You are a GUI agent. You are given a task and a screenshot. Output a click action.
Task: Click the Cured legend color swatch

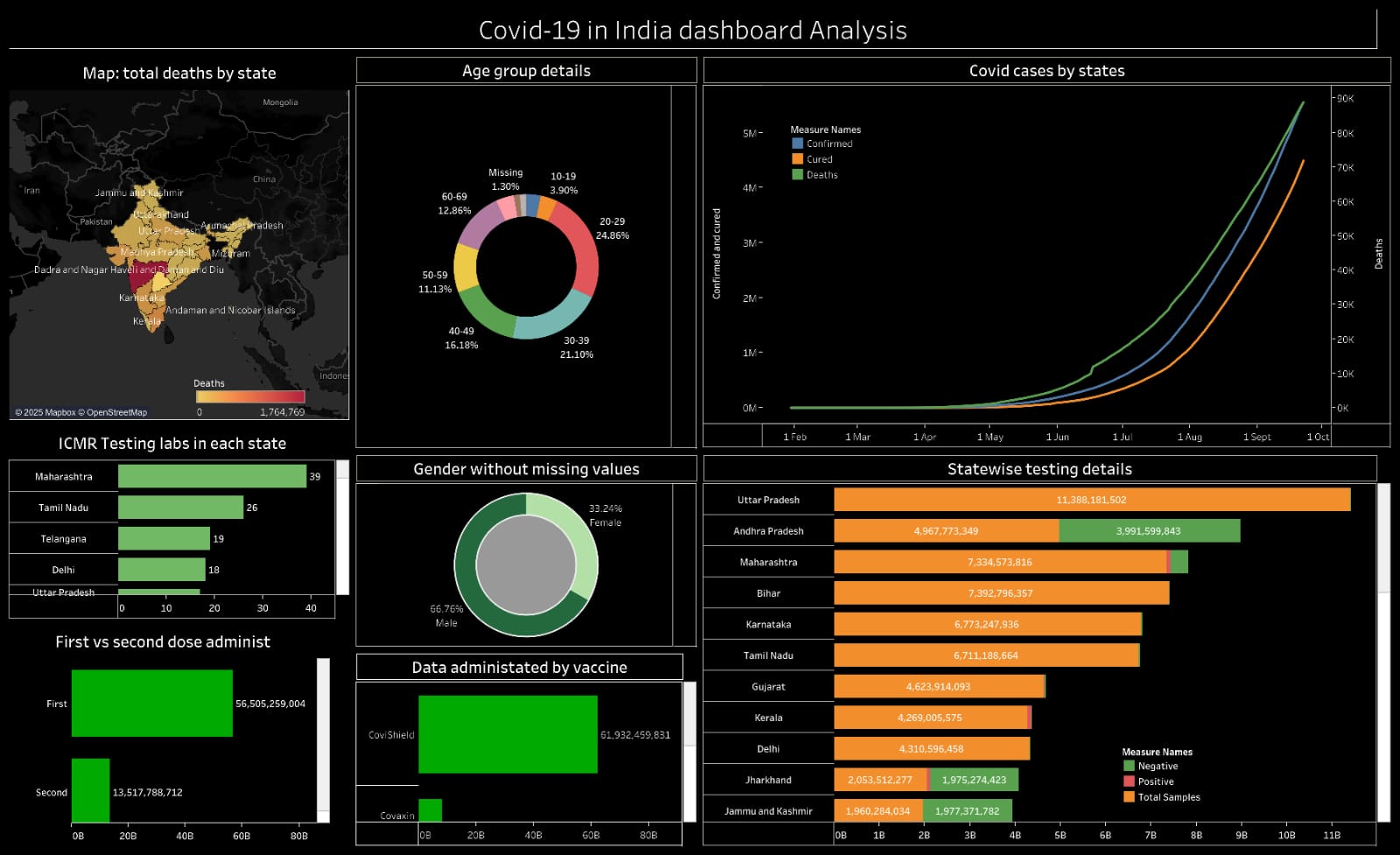click(x=797, y=159)
